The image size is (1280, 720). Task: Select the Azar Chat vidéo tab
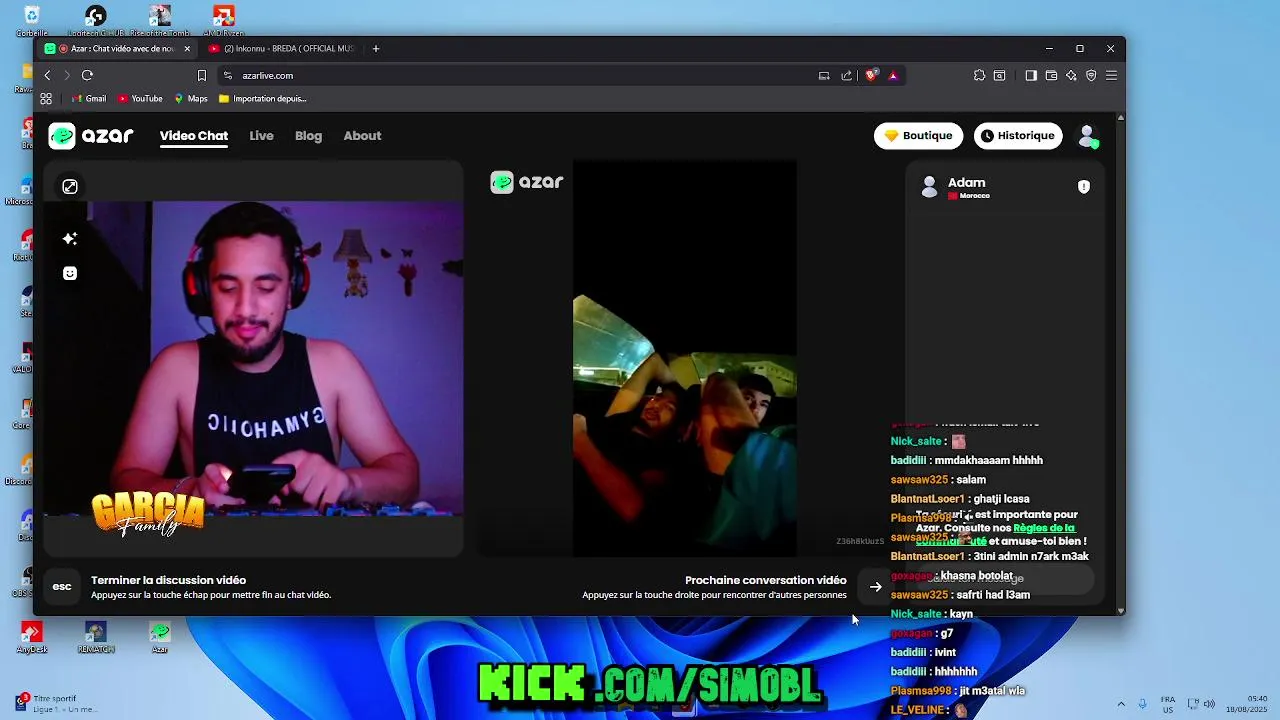pos(117,48)
